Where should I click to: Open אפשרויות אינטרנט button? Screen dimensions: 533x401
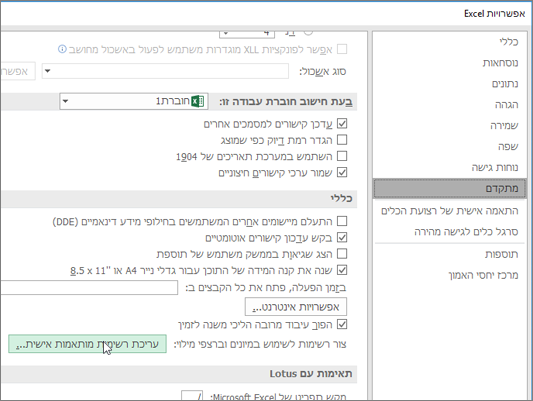(x=296, y=307)
